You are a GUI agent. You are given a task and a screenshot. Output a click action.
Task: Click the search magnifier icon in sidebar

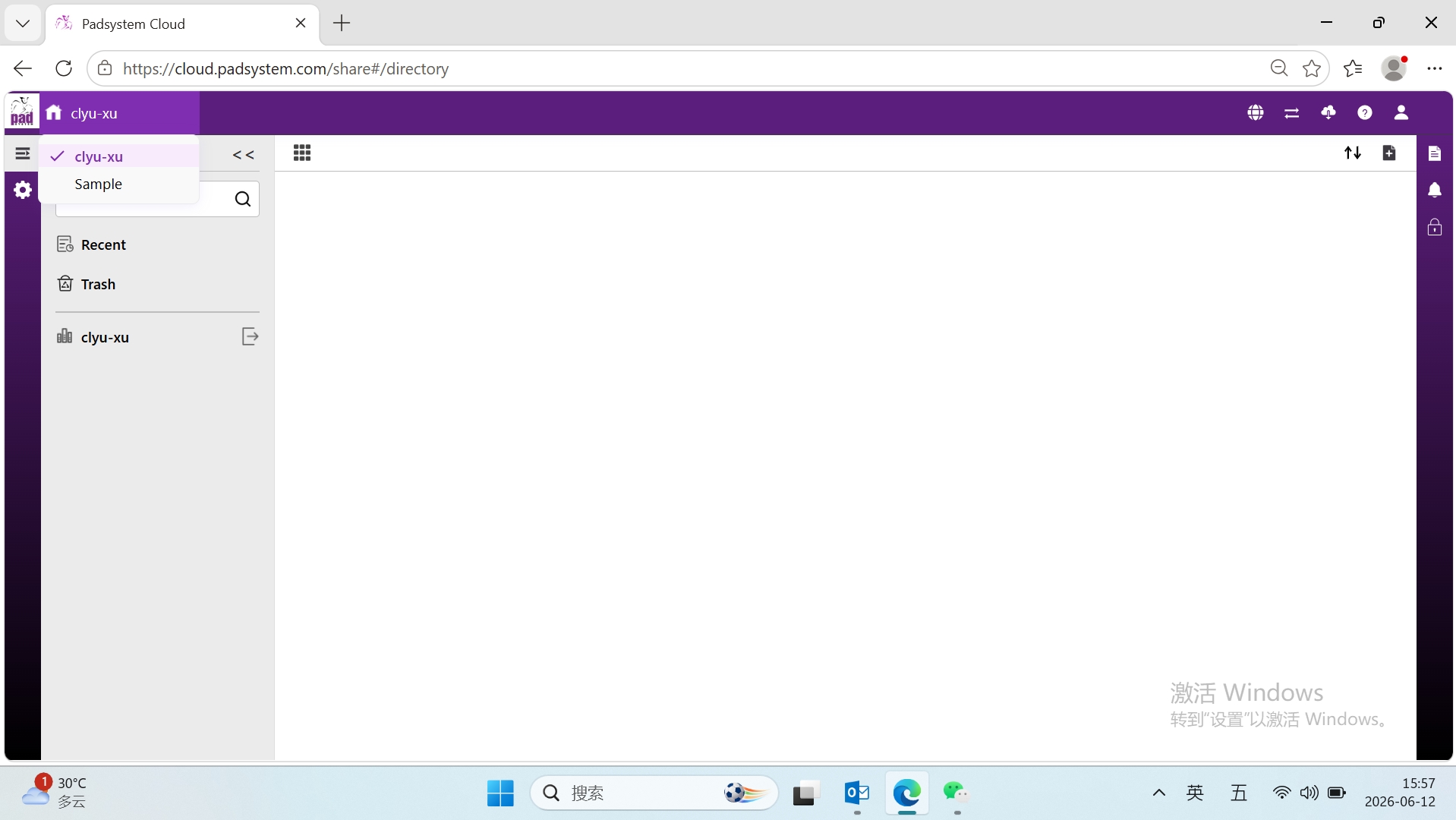(243, 199)
